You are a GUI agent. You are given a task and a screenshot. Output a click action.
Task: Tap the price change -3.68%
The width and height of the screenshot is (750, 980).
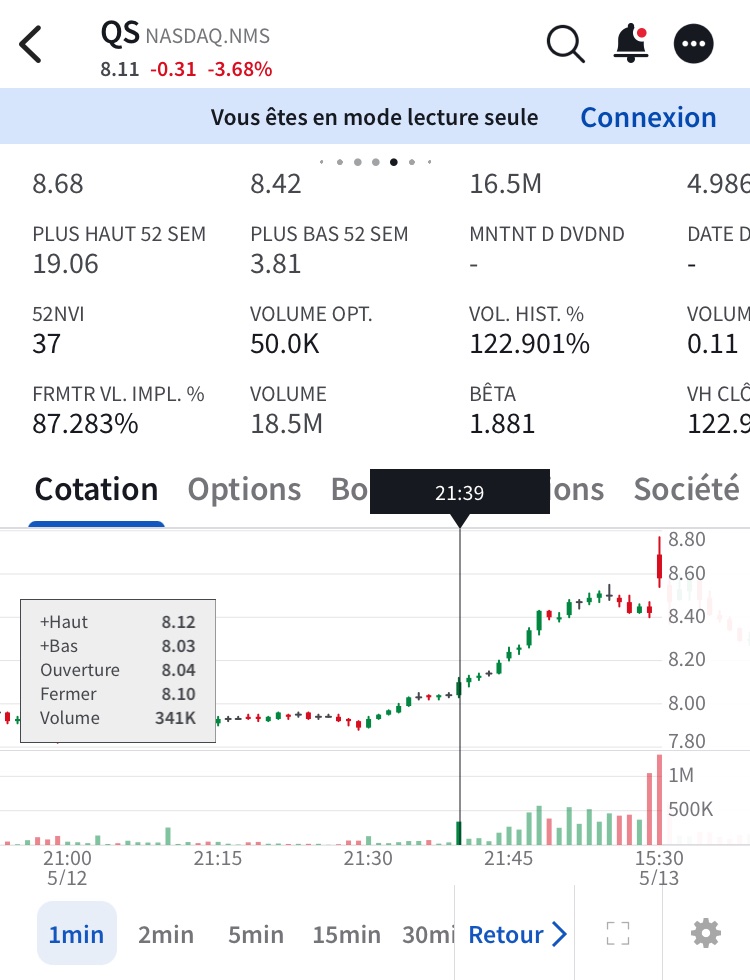[239, 69]
